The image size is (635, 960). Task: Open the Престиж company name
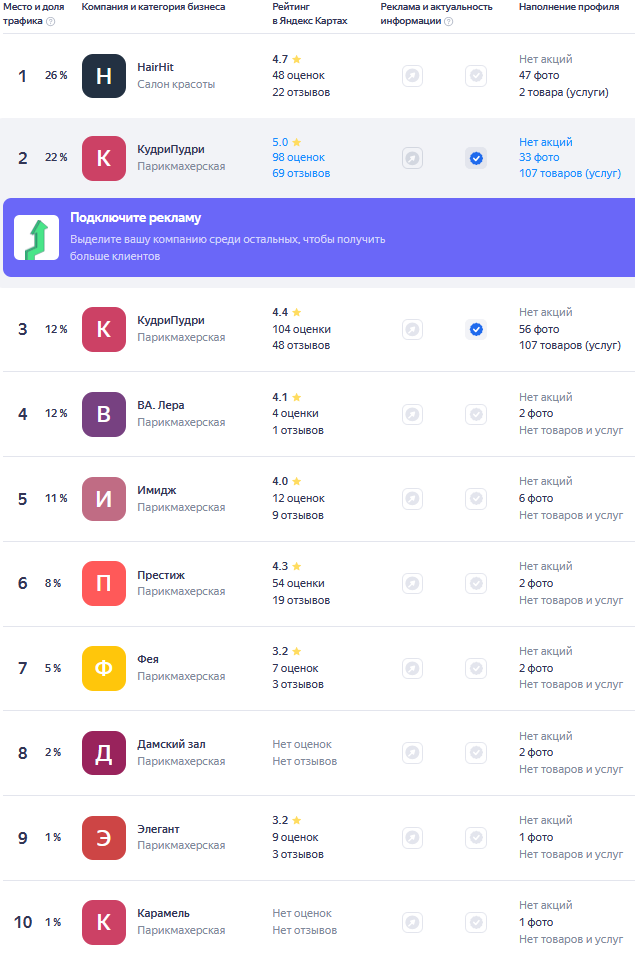point(161,576)
